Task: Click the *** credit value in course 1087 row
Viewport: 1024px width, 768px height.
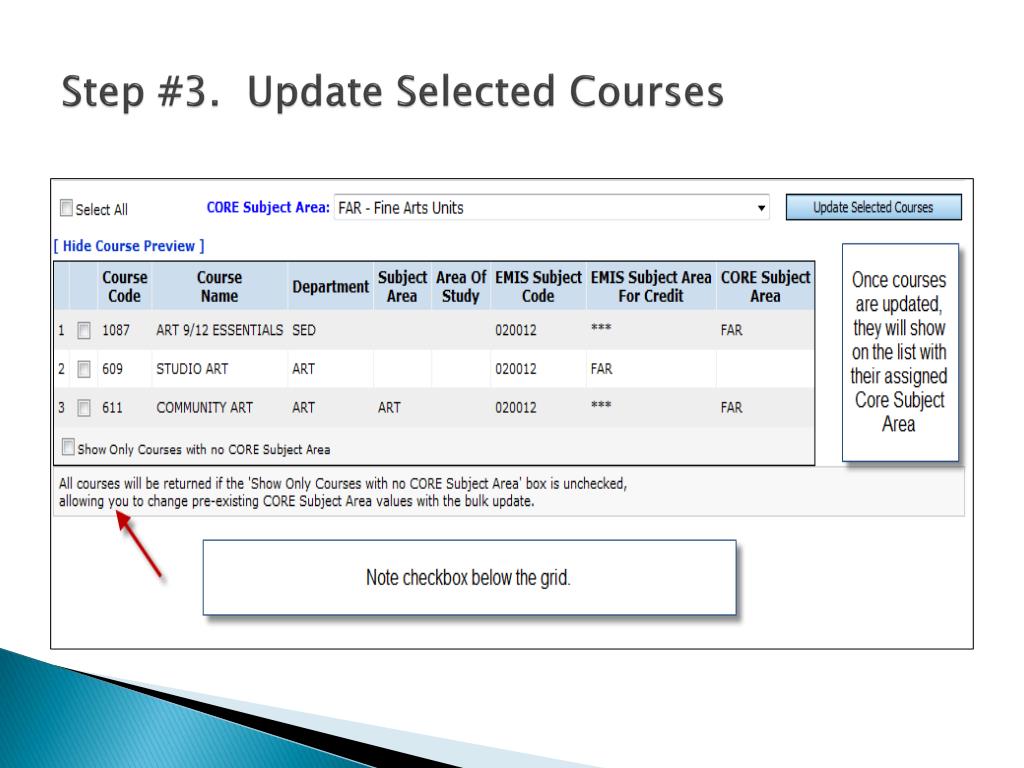Action: [x=601, y=328]
